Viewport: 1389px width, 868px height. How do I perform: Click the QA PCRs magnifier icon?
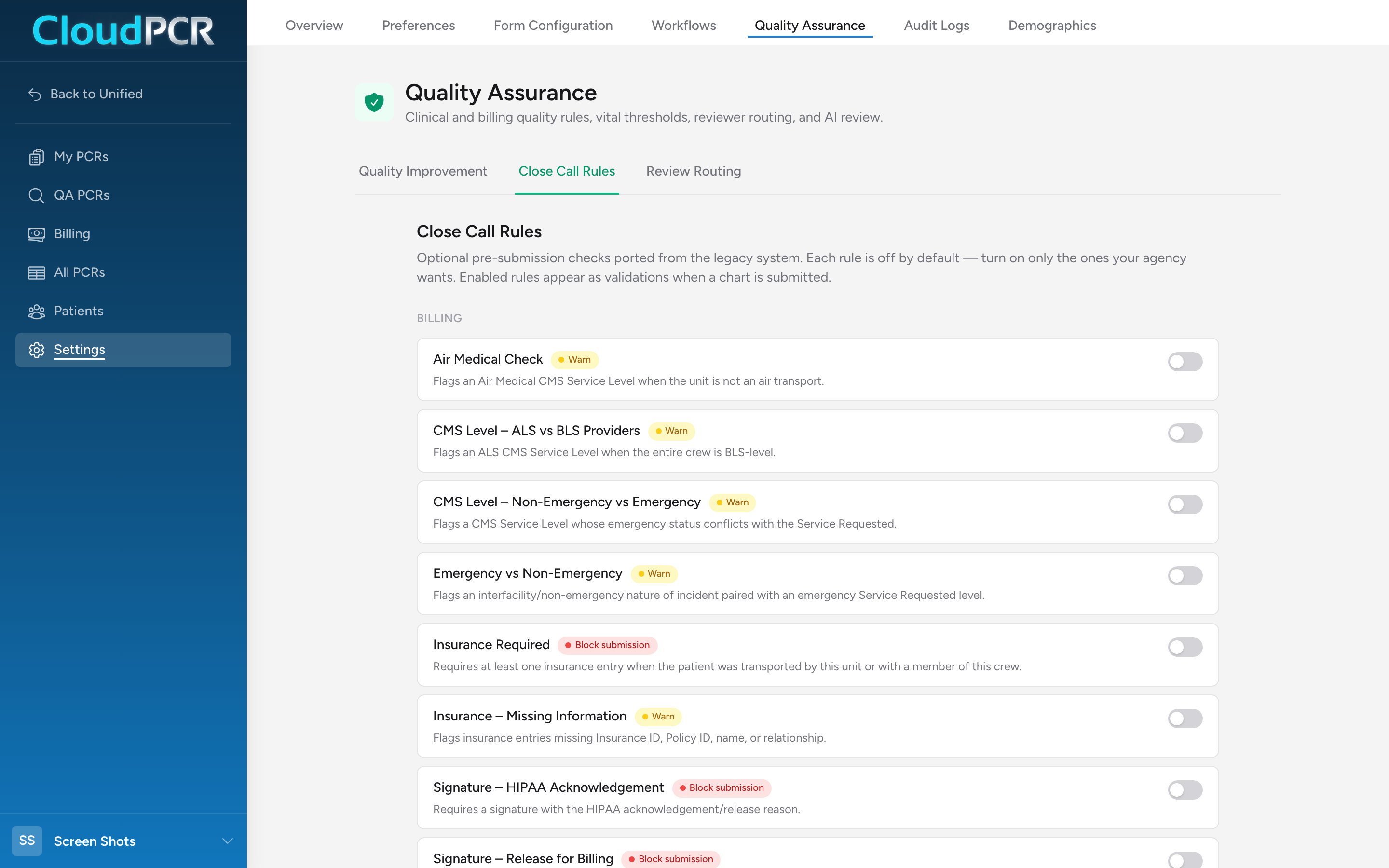tap(36, 196)
